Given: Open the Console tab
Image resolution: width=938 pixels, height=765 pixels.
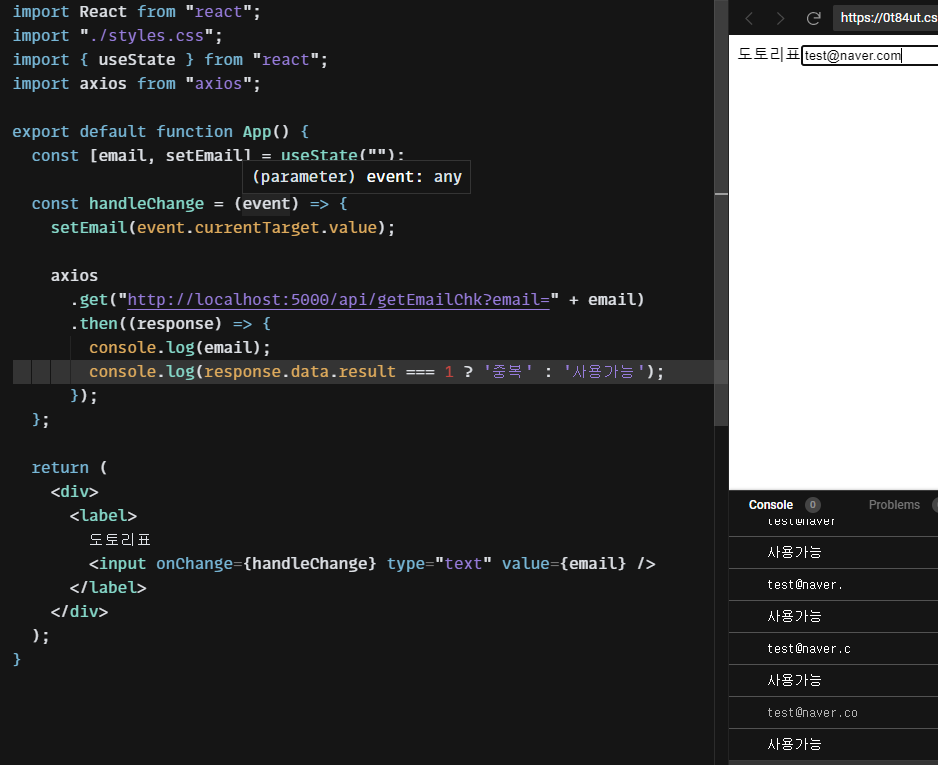Looking at the screenshot, I should pos(770,505).
